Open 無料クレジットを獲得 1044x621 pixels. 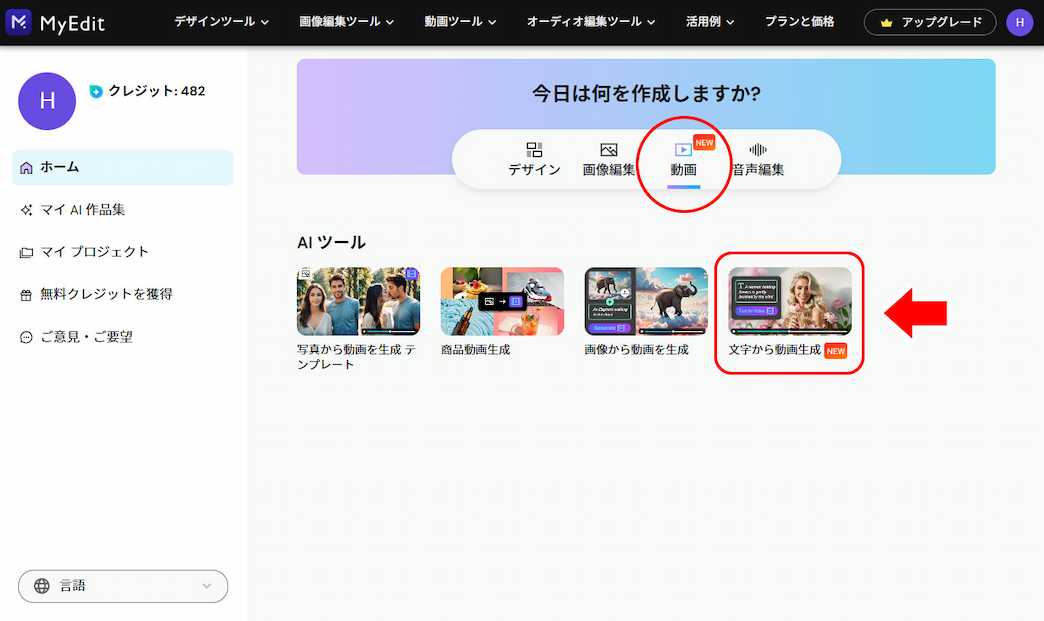(106, 295)
